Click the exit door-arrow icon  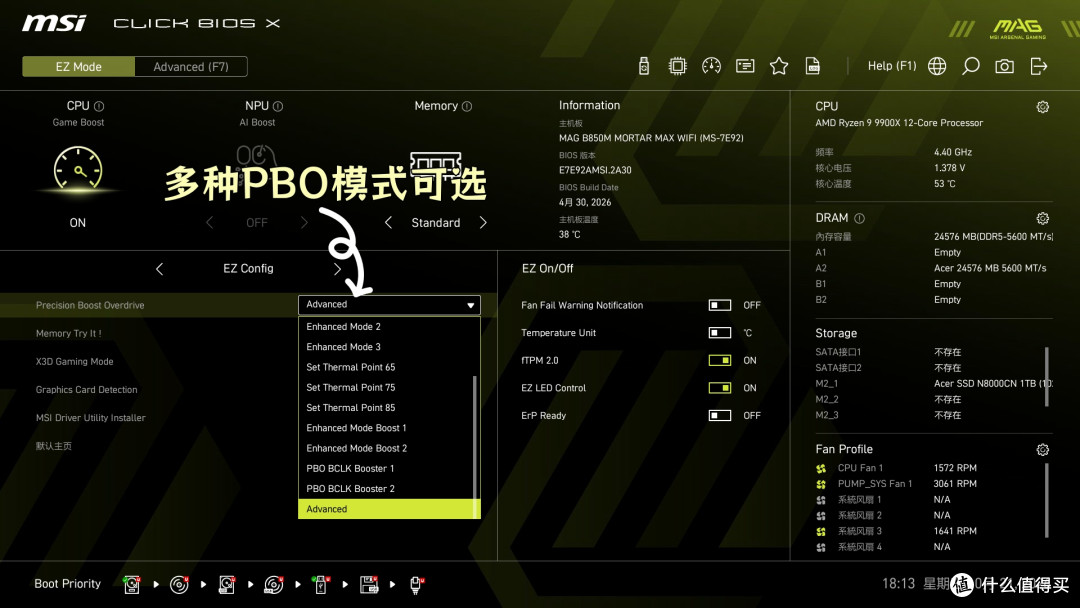pos(1039,66)
